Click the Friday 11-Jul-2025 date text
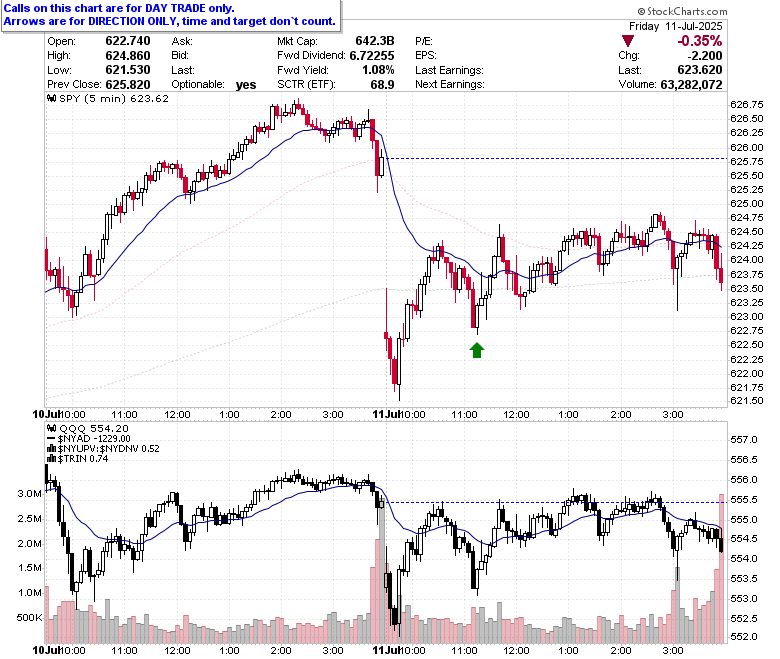The image size is (780, 659). [x=676, y=26]
